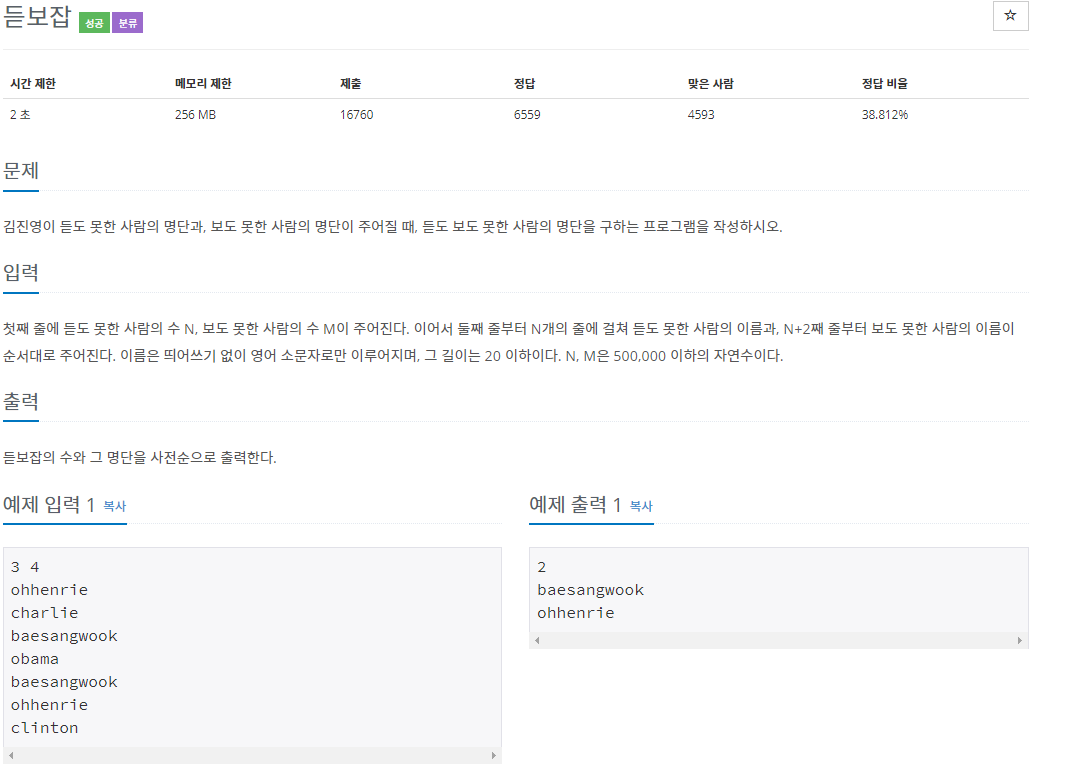This screenshot has height=765, width=1069.
Task: Click the 제출 column header
Action: 350,83
